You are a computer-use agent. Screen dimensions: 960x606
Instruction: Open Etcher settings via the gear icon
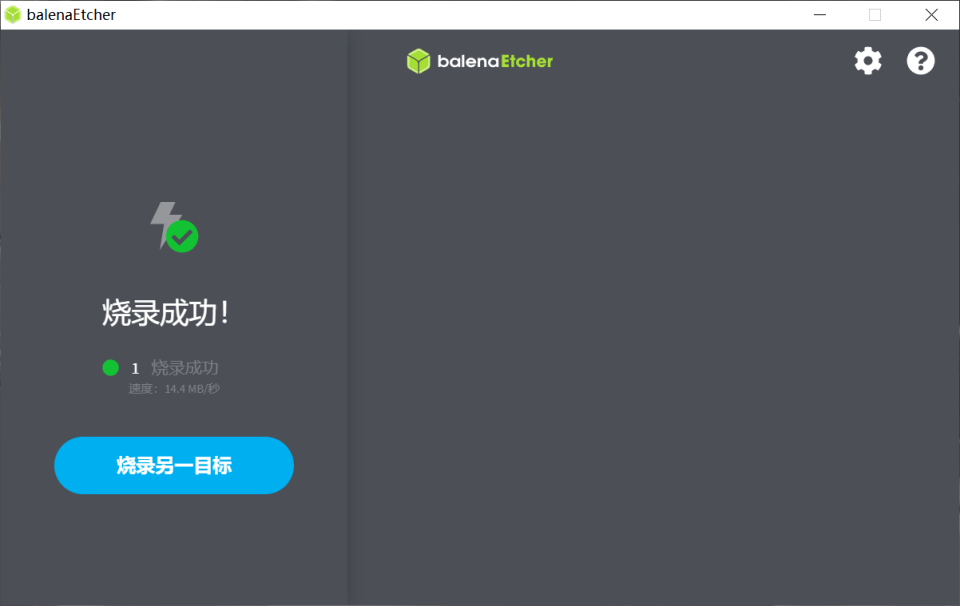pos(867,61)
